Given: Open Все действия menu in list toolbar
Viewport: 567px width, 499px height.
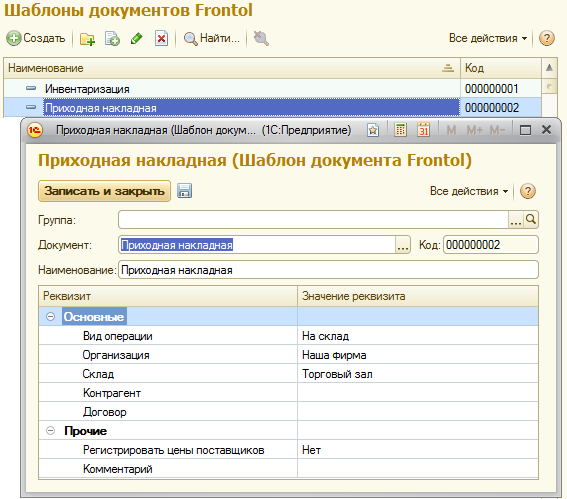Looking at the screenshot, I should click(488, 38).
